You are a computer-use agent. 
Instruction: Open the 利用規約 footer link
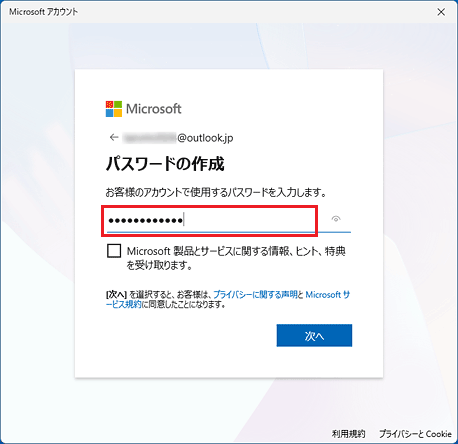coord(348,434)
